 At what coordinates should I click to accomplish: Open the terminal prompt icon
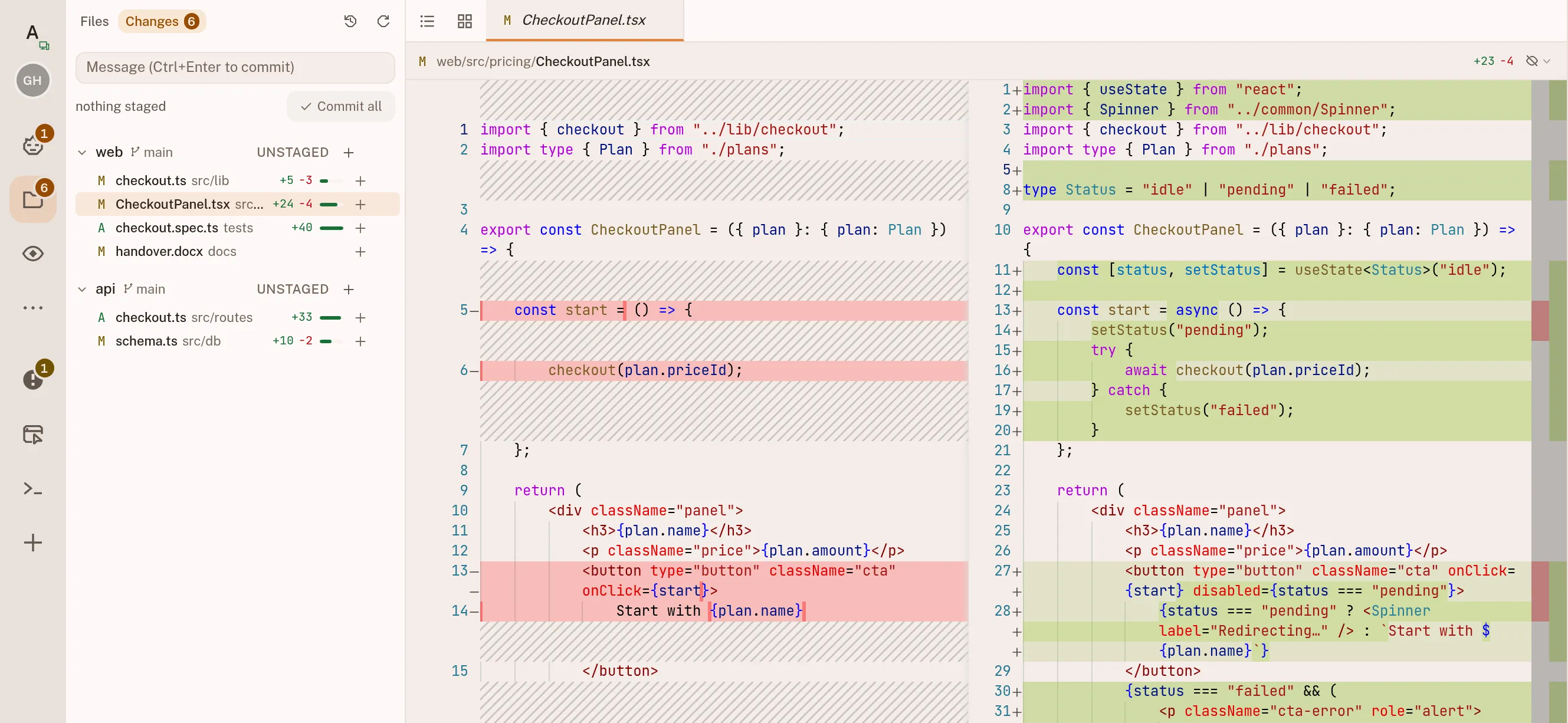coord(33,488)
